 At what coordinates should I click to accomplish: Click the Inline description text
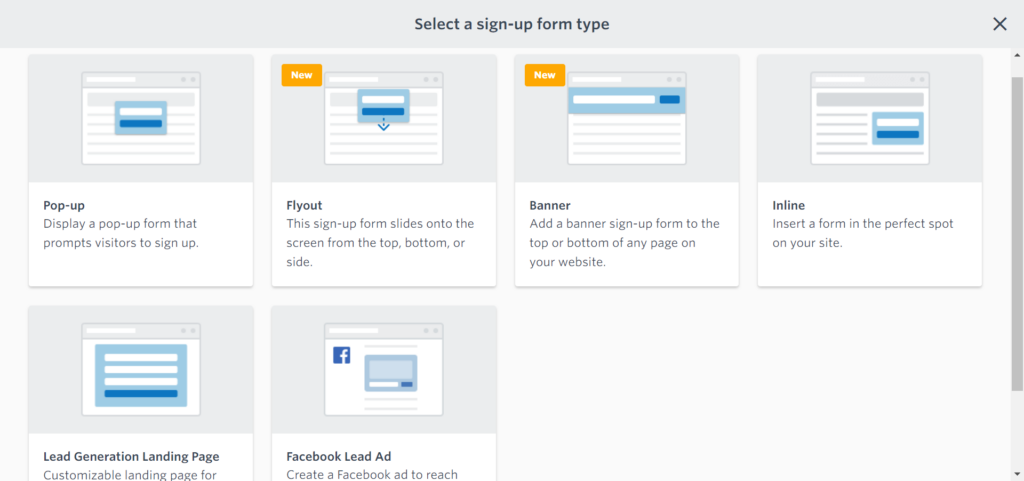(x=863, y=234)
